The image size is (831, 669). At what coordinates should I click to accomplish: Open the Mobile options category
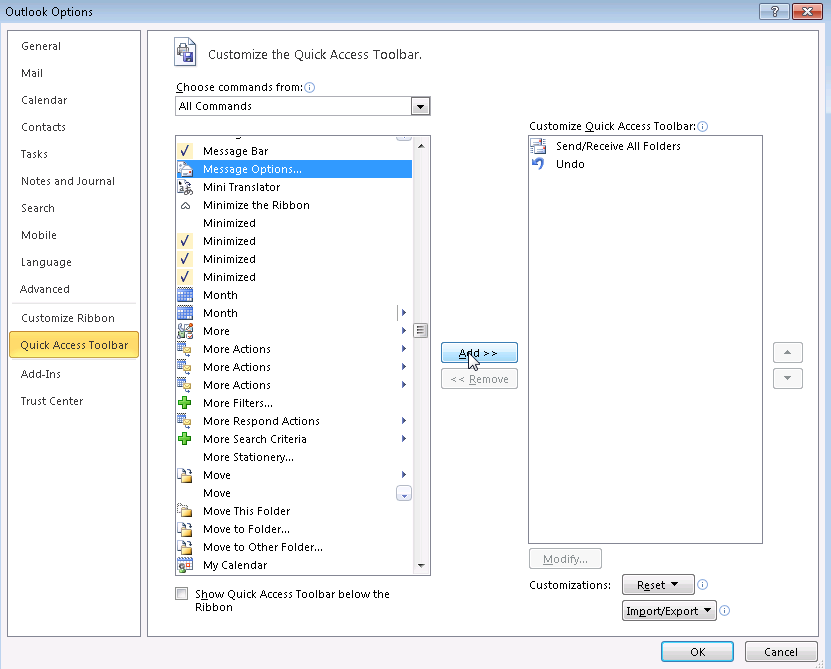[39, 235]
